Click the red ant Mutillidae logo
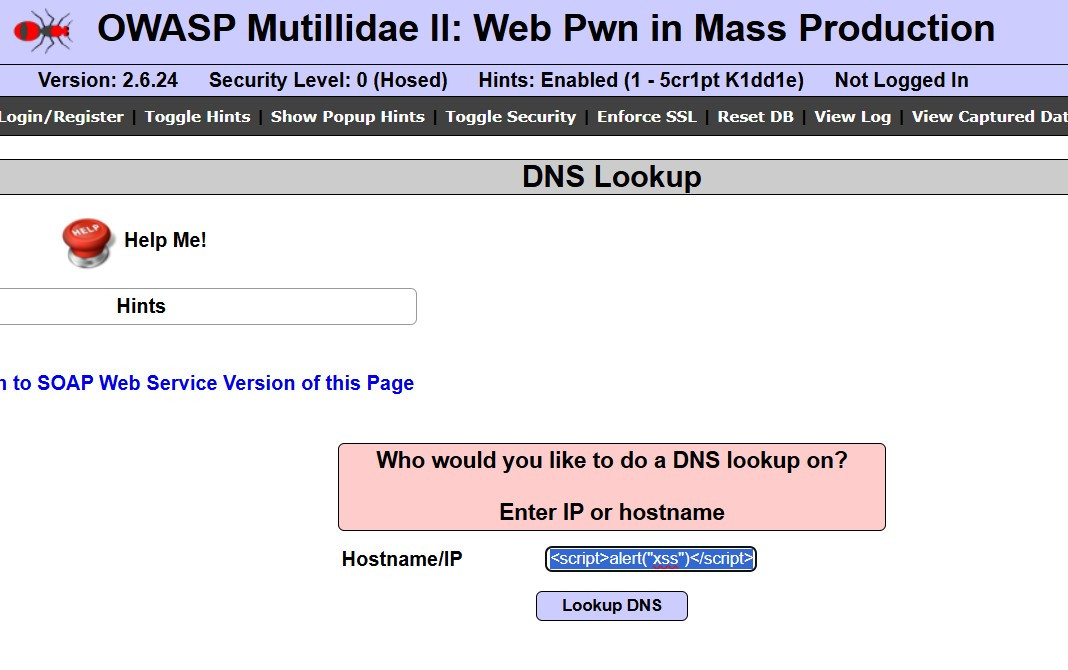1068x670 pixels. [x=43, y=31]
